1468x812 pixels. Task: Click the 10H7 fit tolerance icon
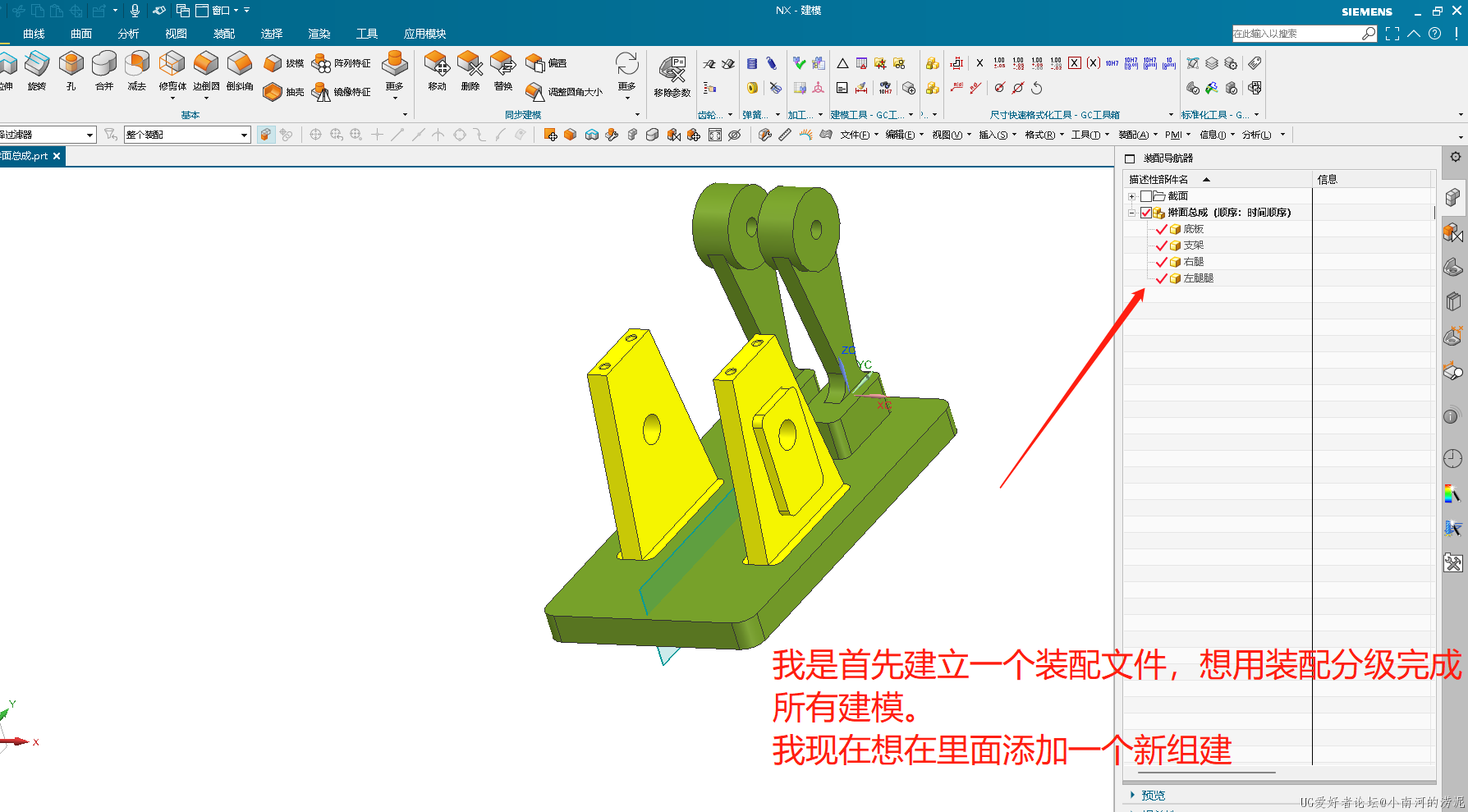point(1112,63)
